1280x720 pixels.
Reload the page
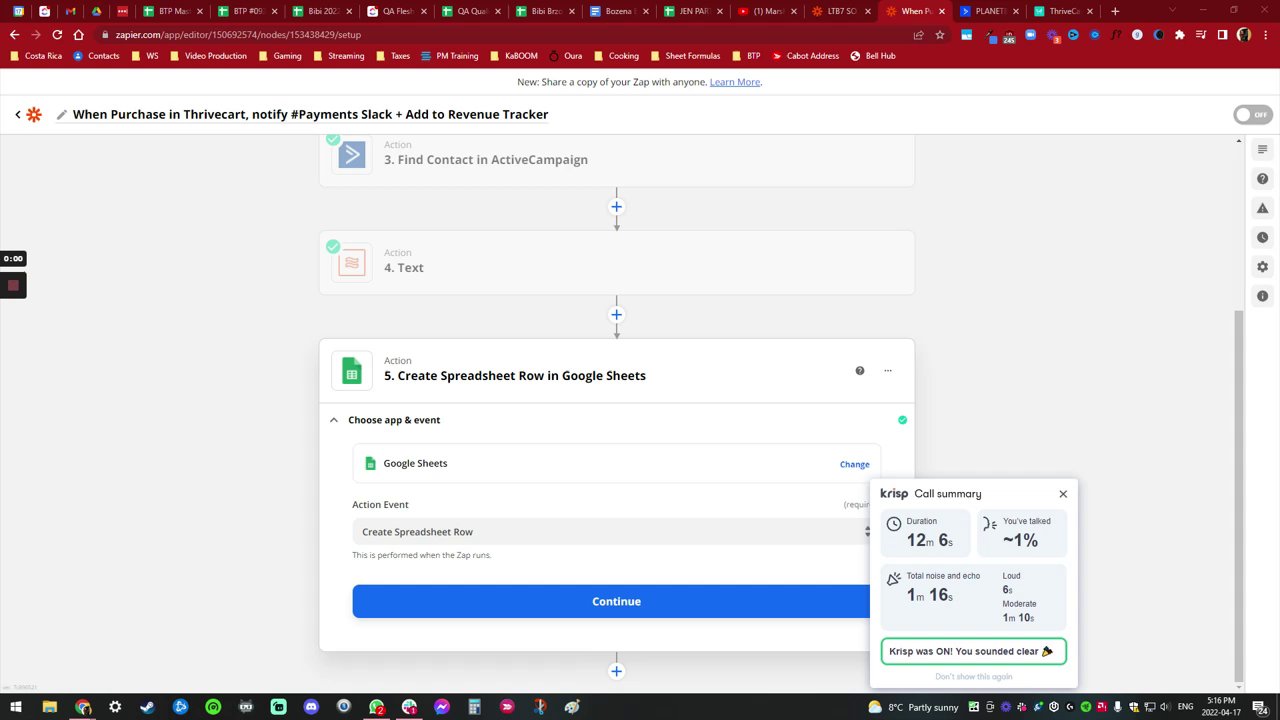pos(57,34)
